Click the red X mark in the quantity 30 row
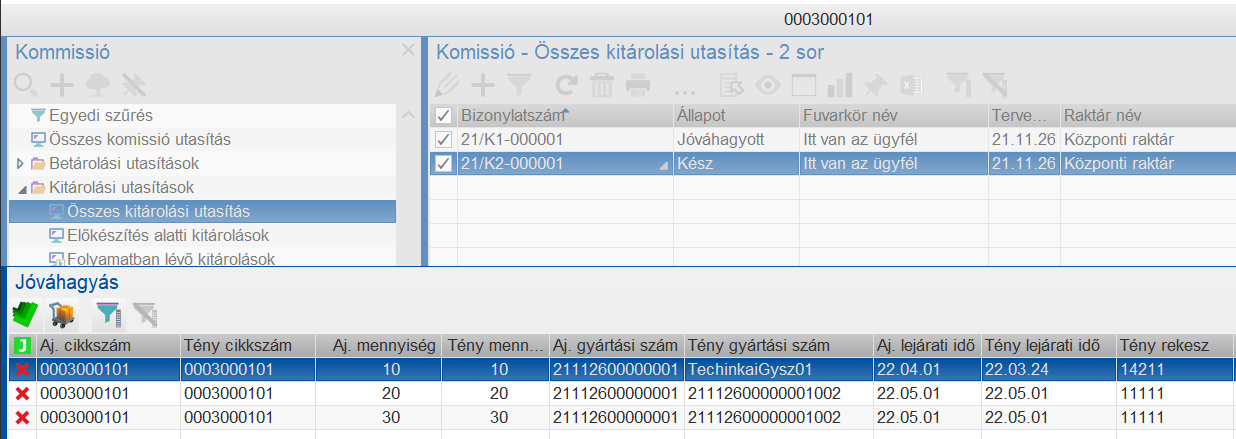 click(x=22, y=418)
